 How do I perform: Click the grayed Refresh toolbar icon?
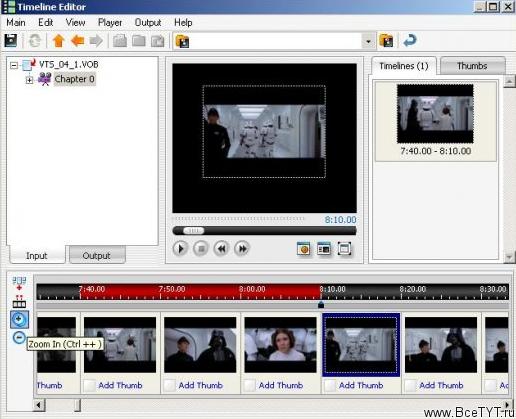point(34,41)
